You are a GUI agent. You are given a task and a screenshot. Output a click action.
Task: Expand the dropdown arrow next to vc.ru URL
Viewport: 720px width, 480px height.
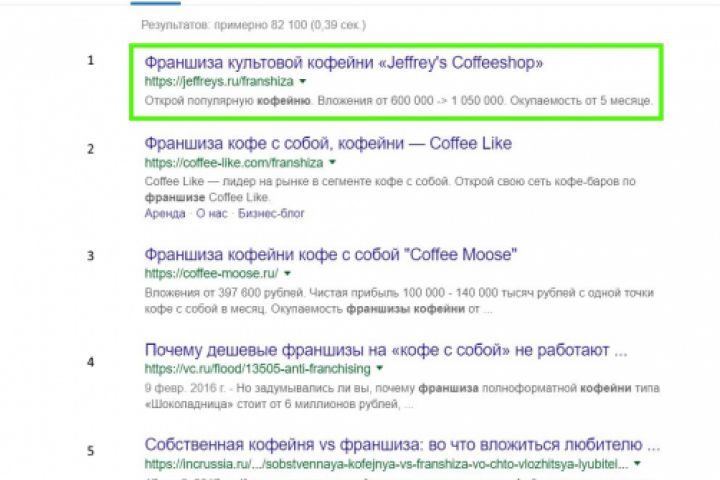click(x=380, y=368)
